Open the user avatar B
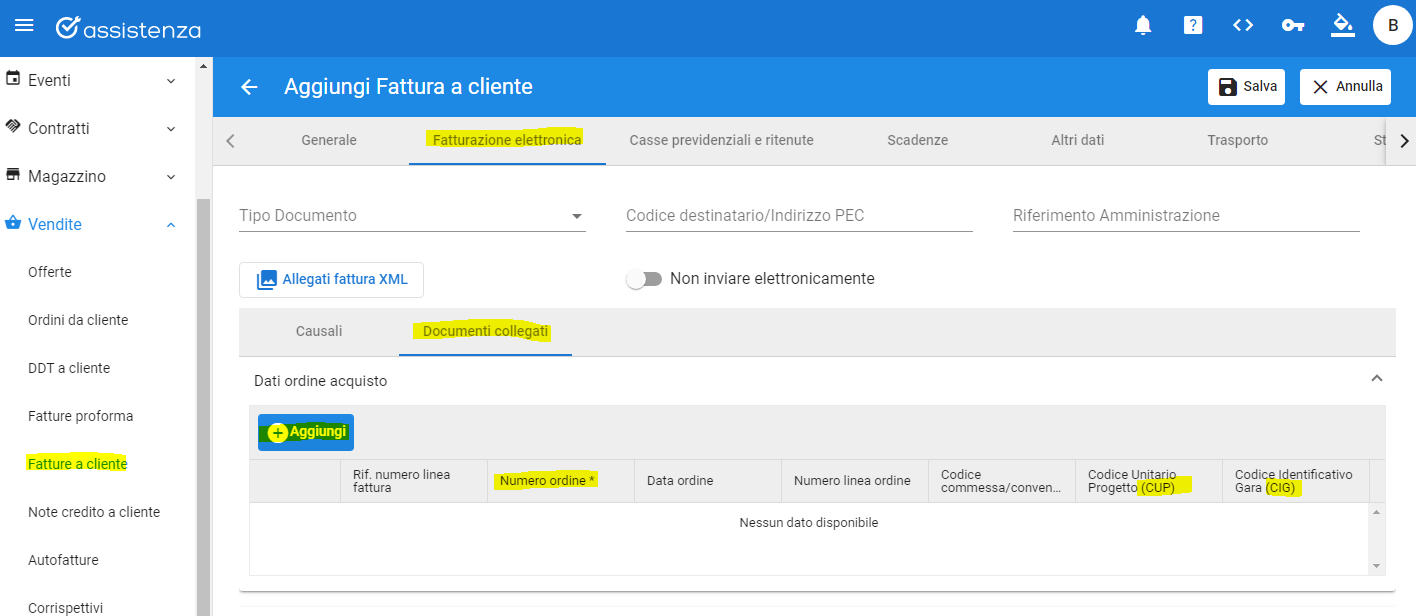The image size is (1416, 616). coord(1393,26)
